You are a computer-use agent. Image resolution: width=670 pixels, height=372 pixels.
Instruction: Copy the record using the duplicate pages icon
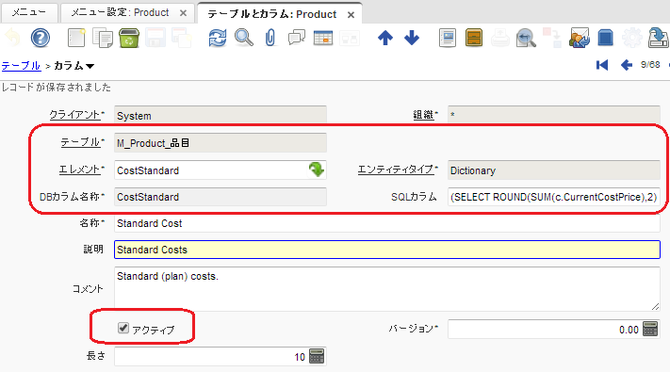103,38
